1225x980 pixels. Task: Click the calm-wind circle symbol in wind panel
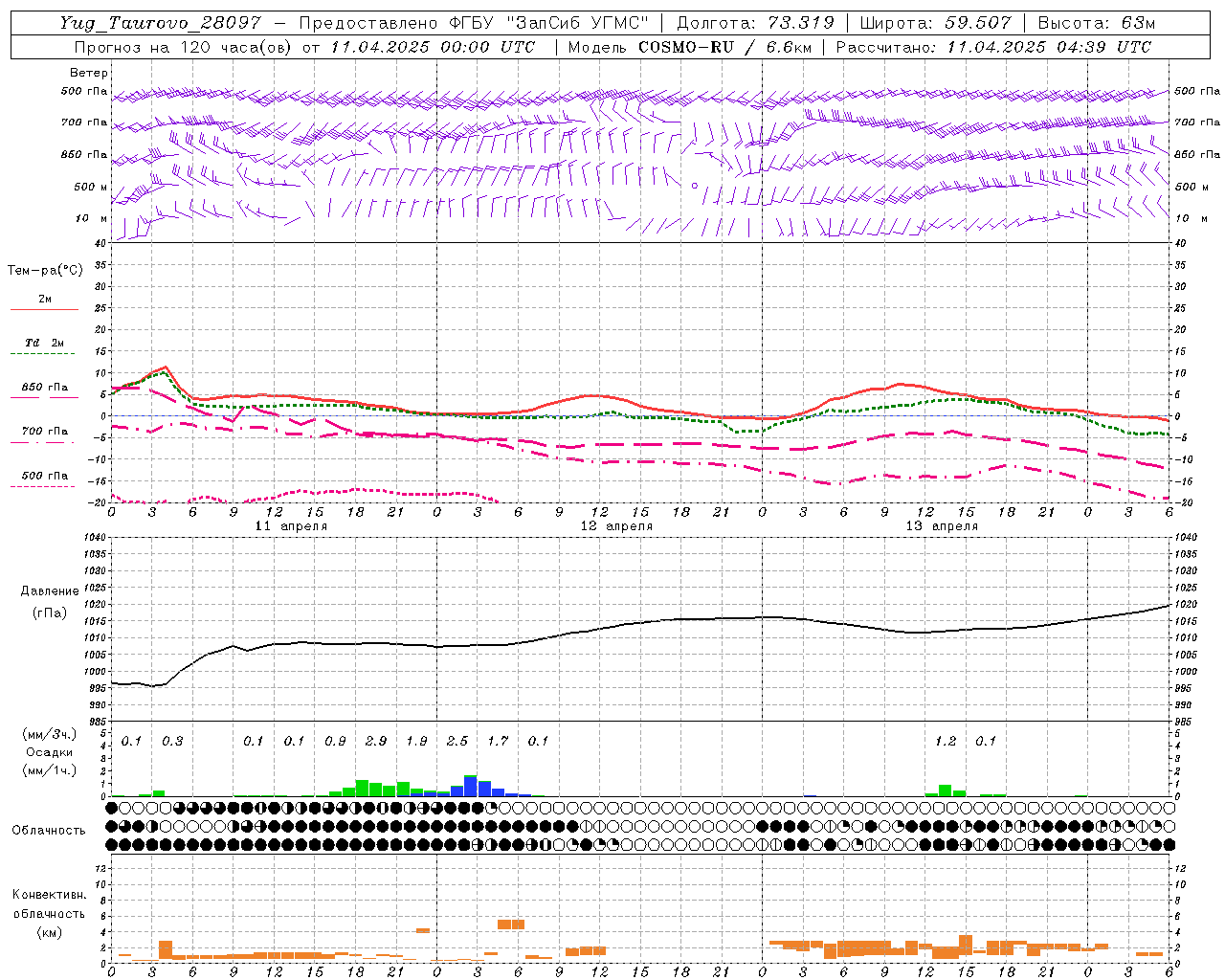[695, 186]
